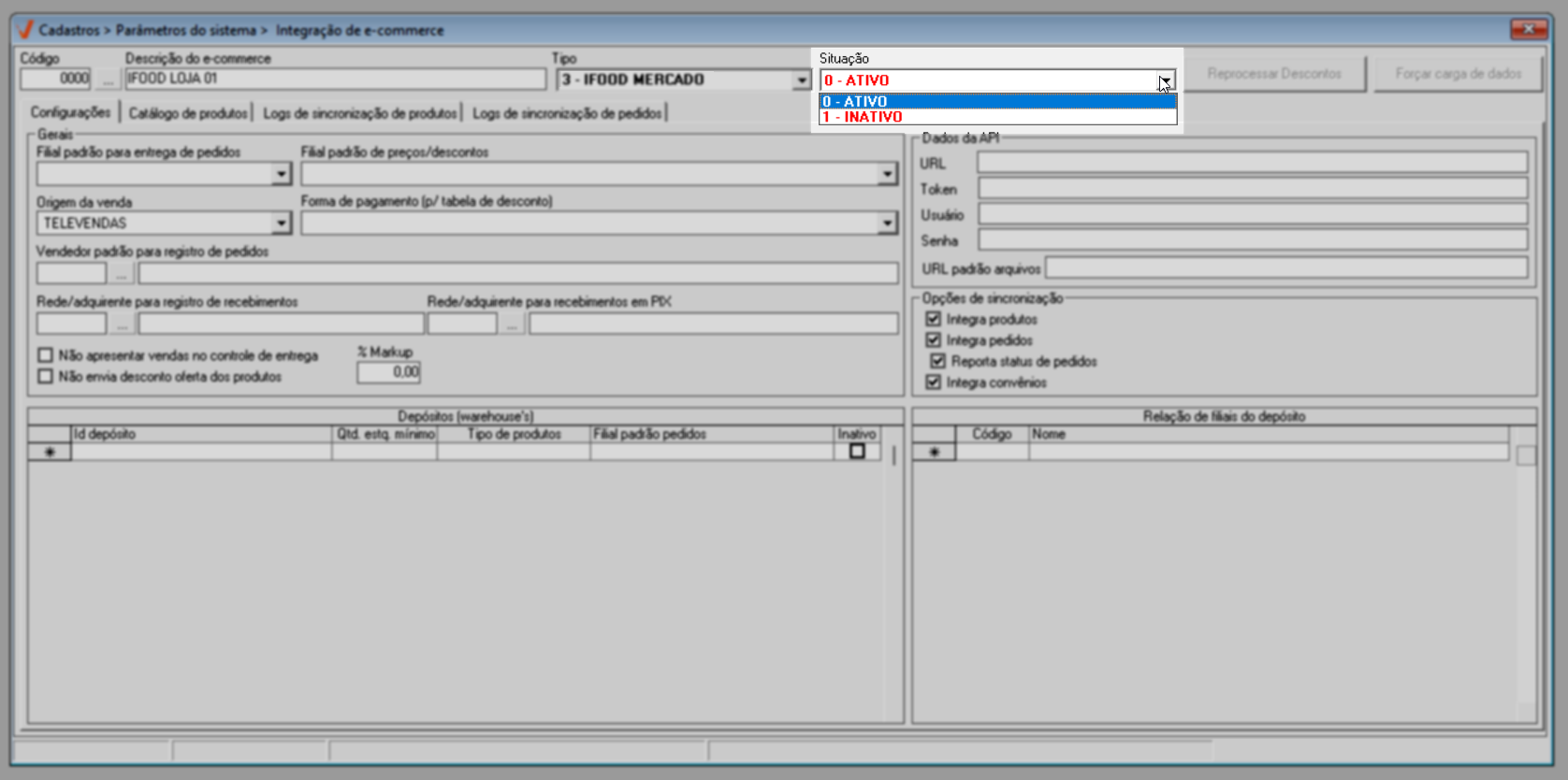The width and height of the screenshot is (1568, 780).
Task: Switch to Configurações tab
Action: point(70,112)
